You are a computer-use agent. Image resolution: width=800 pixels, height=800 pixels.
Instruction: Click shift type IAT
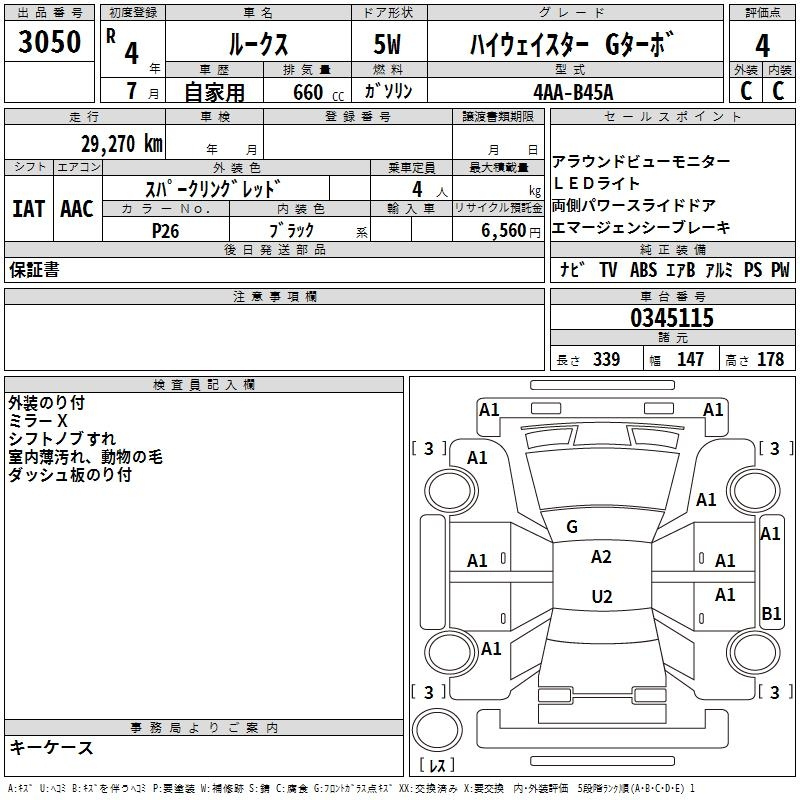[28, 209]
